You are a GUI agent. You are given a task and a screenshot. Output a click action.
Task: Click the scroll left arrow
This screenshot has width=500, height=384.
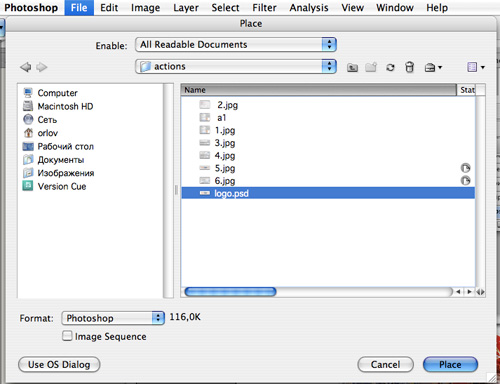click(458, 292)
